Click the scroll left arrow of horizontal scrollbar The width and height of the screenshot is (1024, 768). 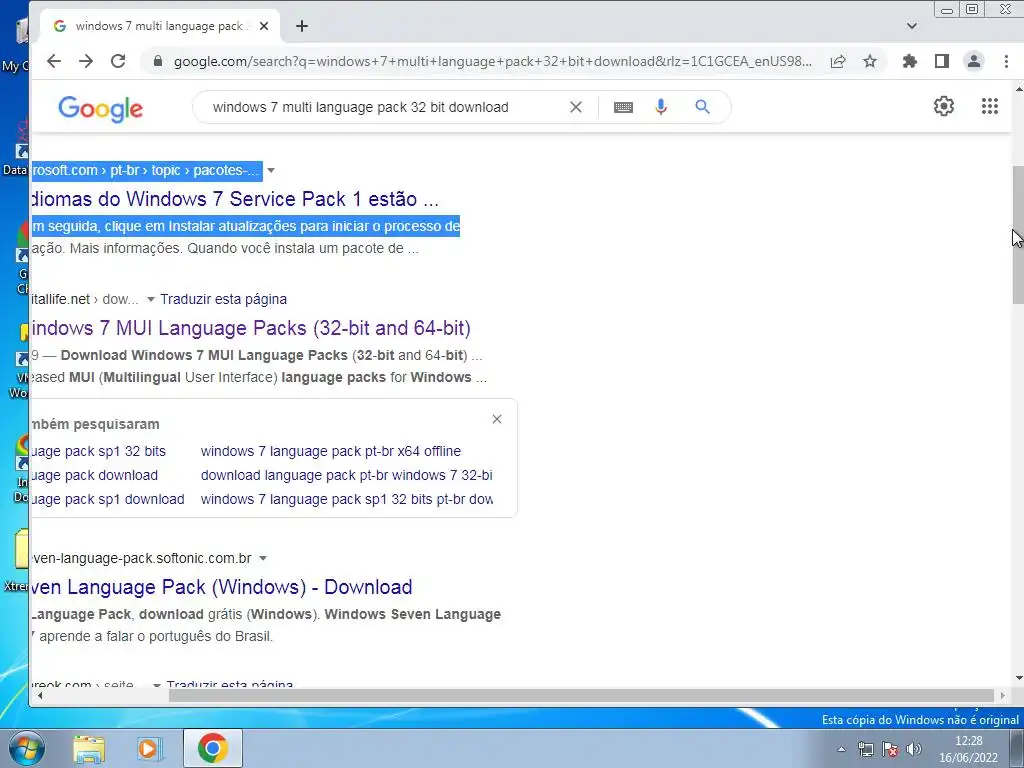pyautogui.click(x=40, y=696)
